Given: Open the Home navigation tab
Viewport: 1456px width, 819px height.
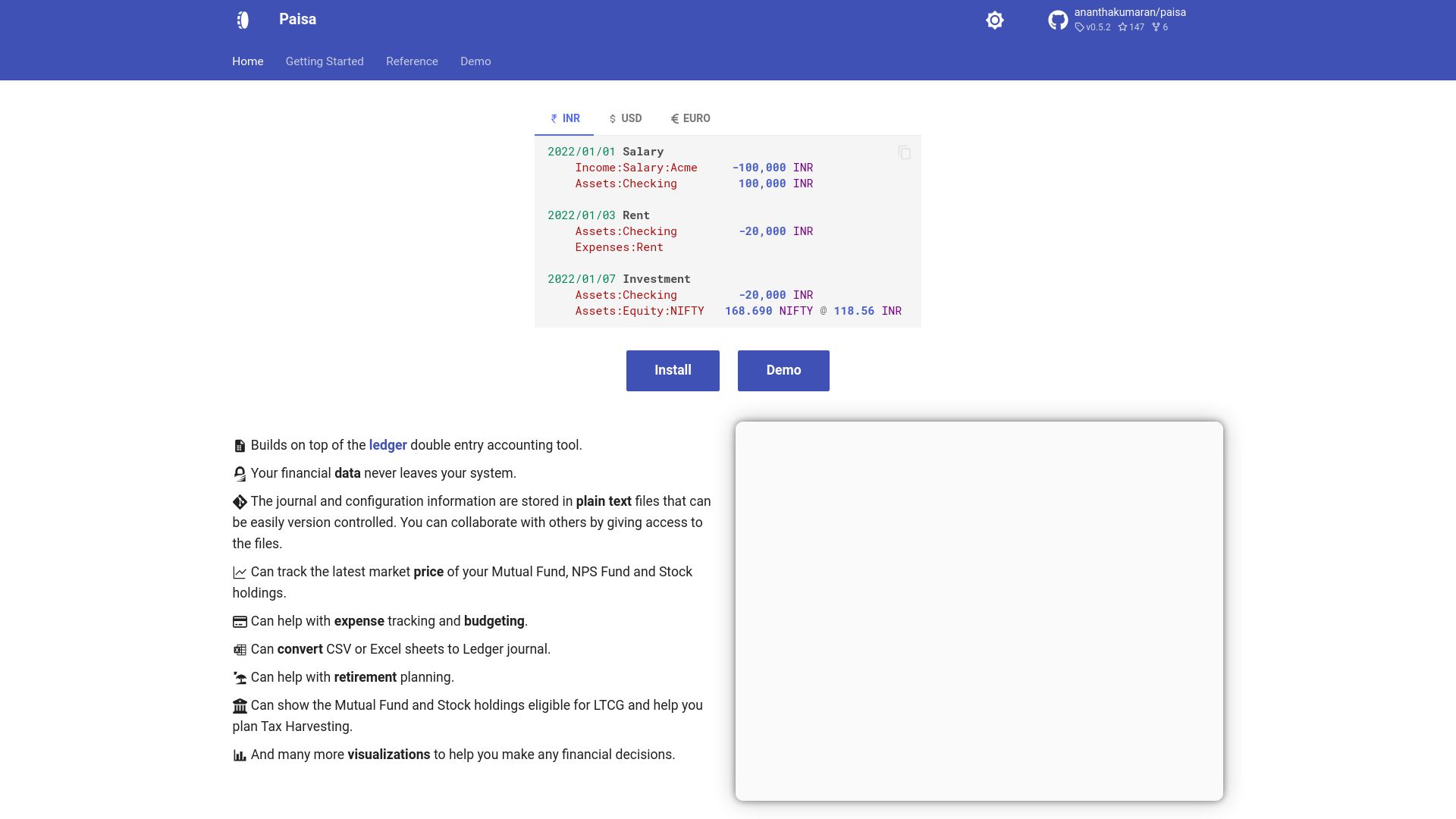Looking at the screenshot, I should (248, 61).
